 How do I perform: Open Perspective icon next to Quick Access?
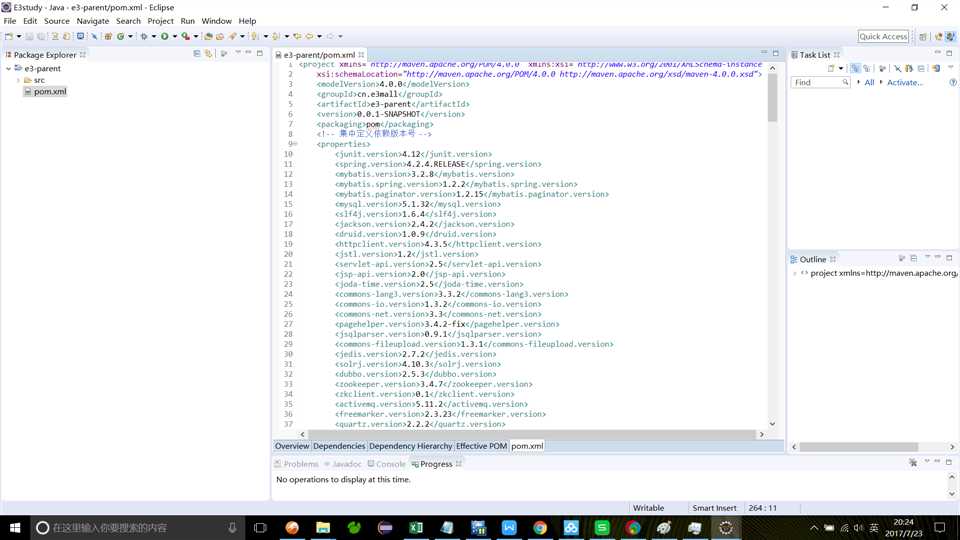[923, 37]
